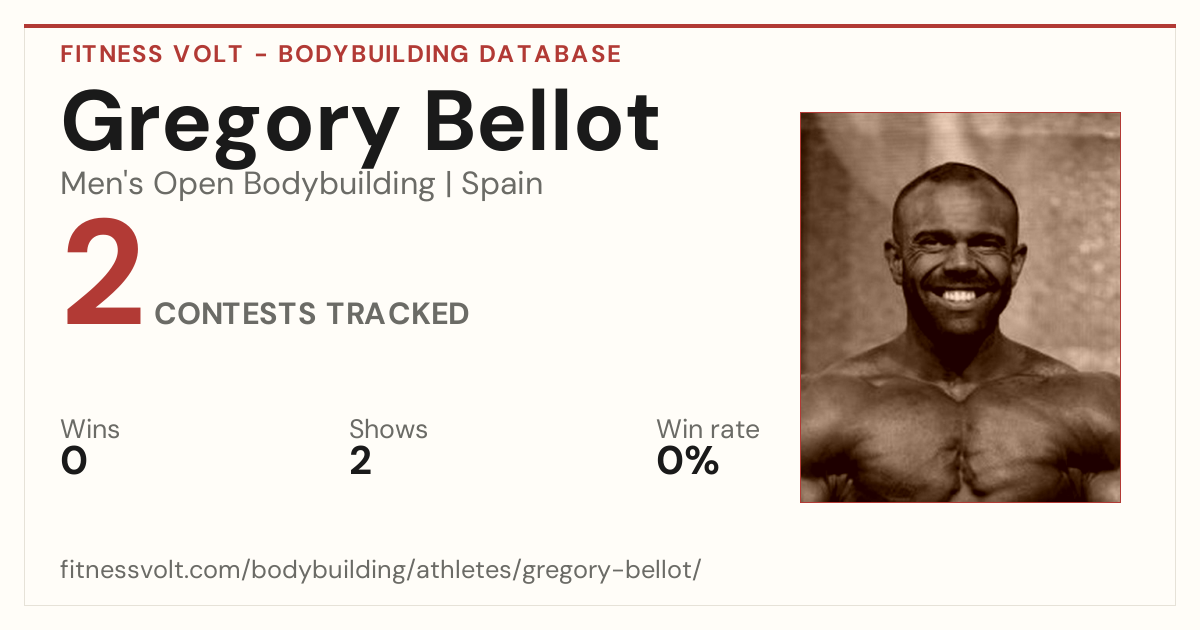Click the Shows label
The image size is (1200, 630).
click(x=388, y=429)
